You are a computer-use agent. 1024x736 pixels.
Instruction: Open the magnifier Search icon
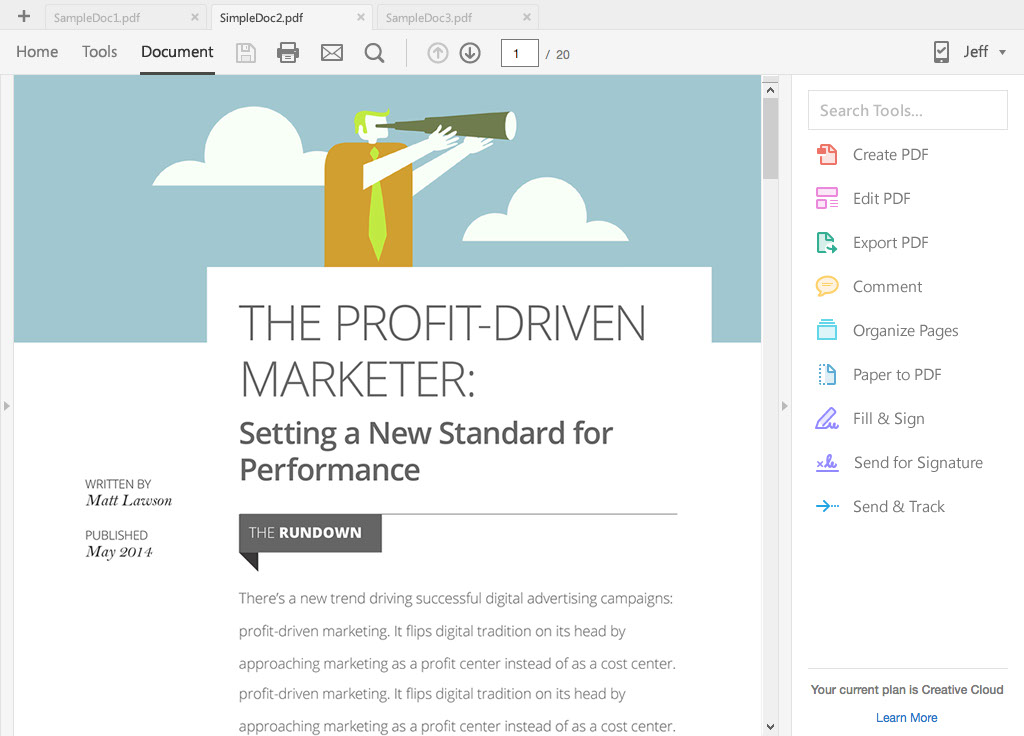pyautogui.click(x=375, y=53)
